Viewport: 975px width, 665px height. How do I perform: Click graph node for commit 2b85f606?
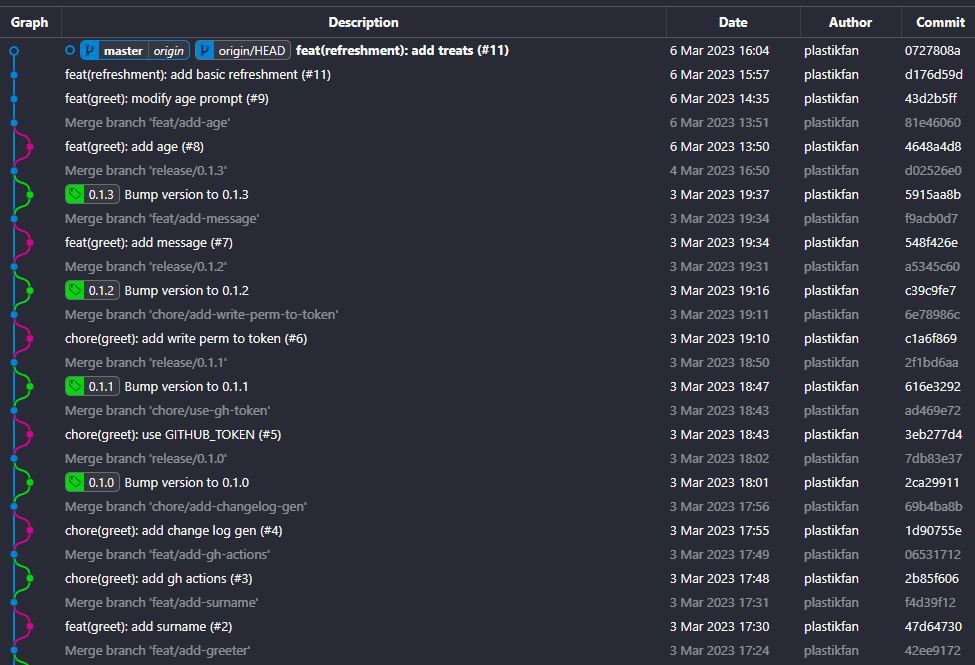click(30, 579)
